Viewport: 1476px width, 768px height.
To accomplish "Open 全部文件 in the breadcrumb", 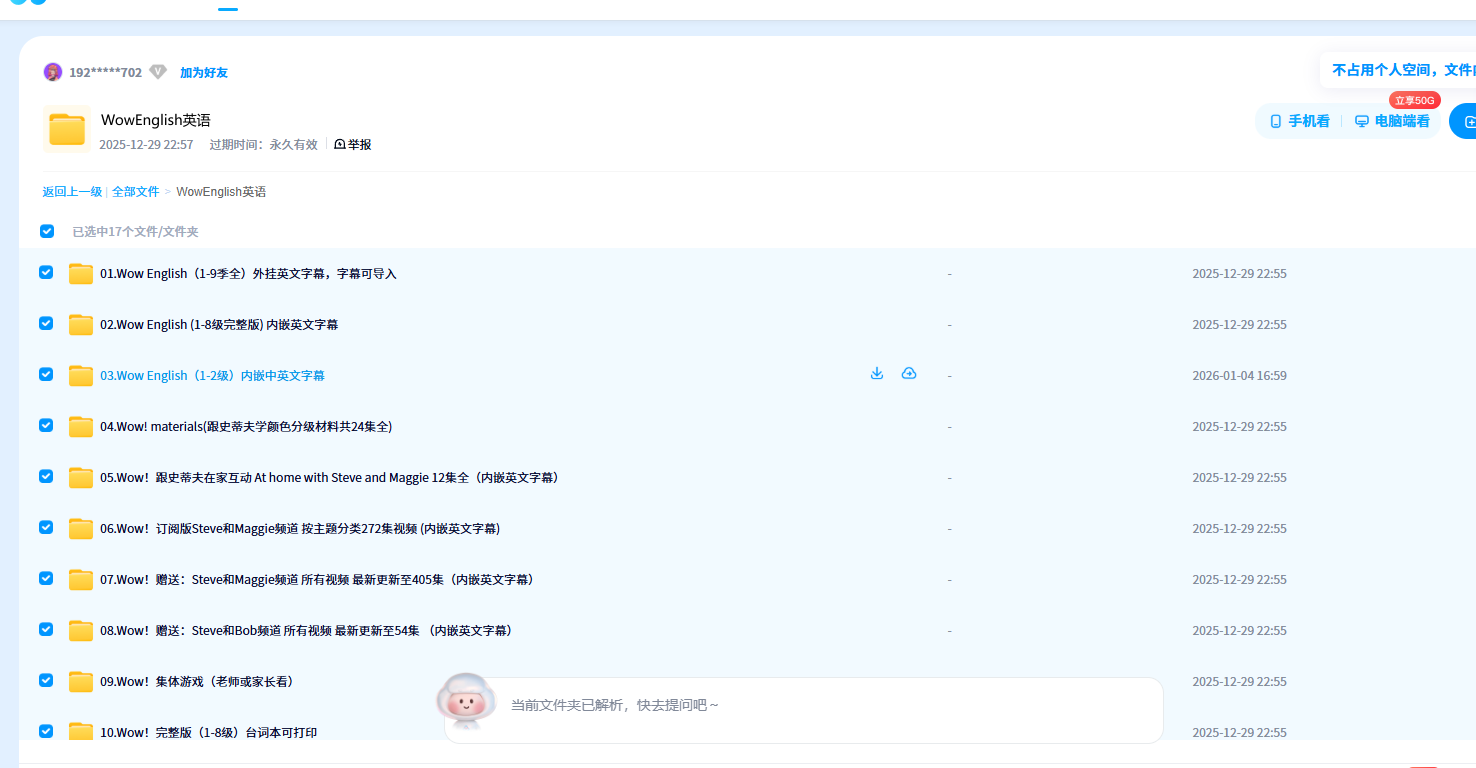I will tap(136, 192).
